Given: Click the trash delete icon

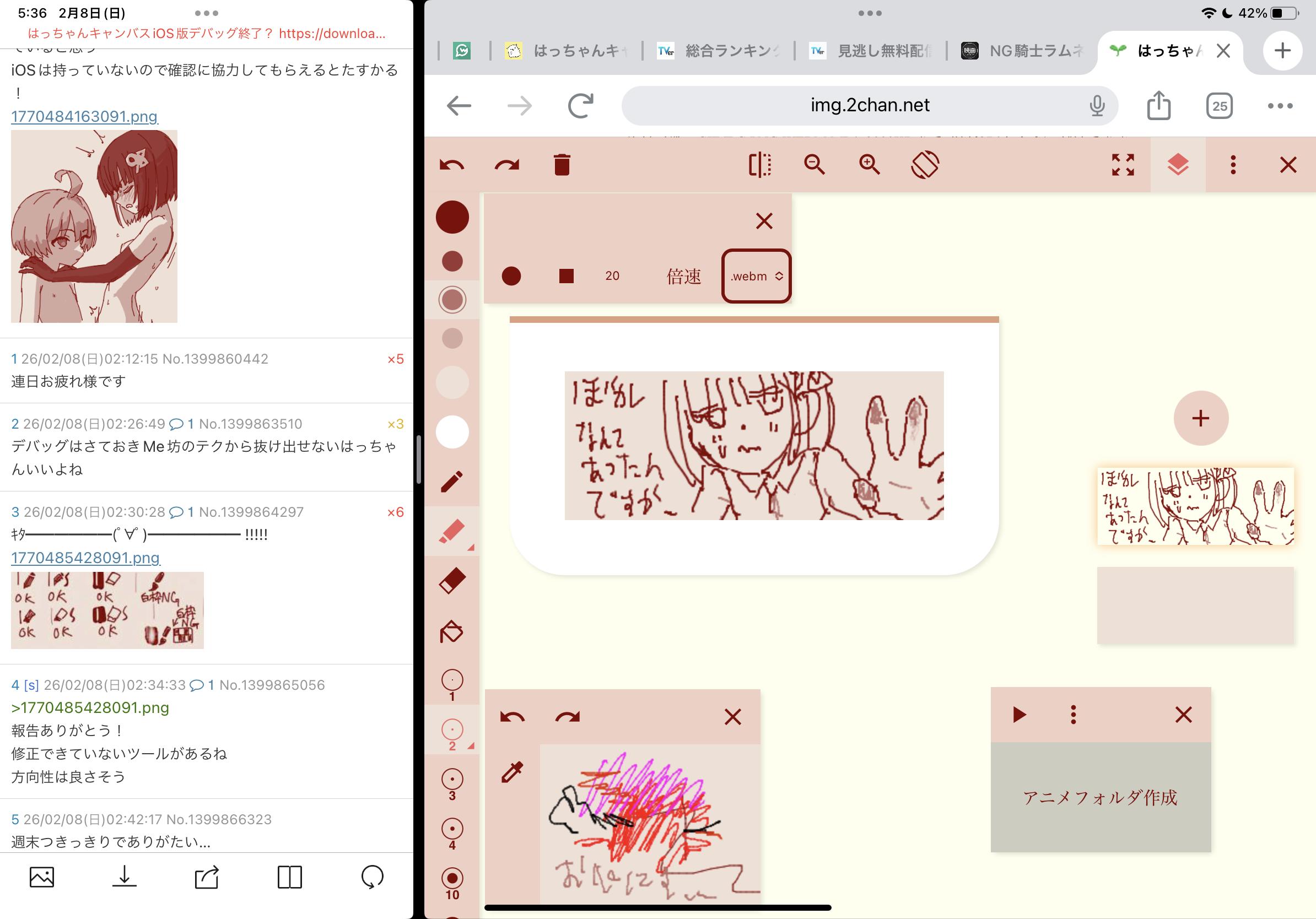Looking at the screenshot, I should (x=562, y=165).
